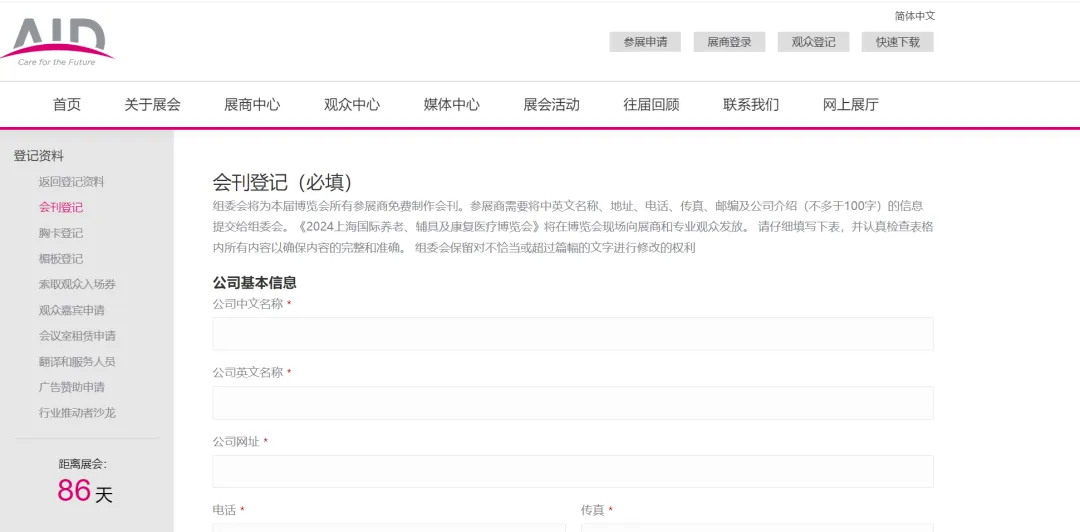Image resolution: width=1080 pixels, height=532 pixels.
Task: Select 行业推动者沙龙 in sidebar
Action: coord(77,413)
